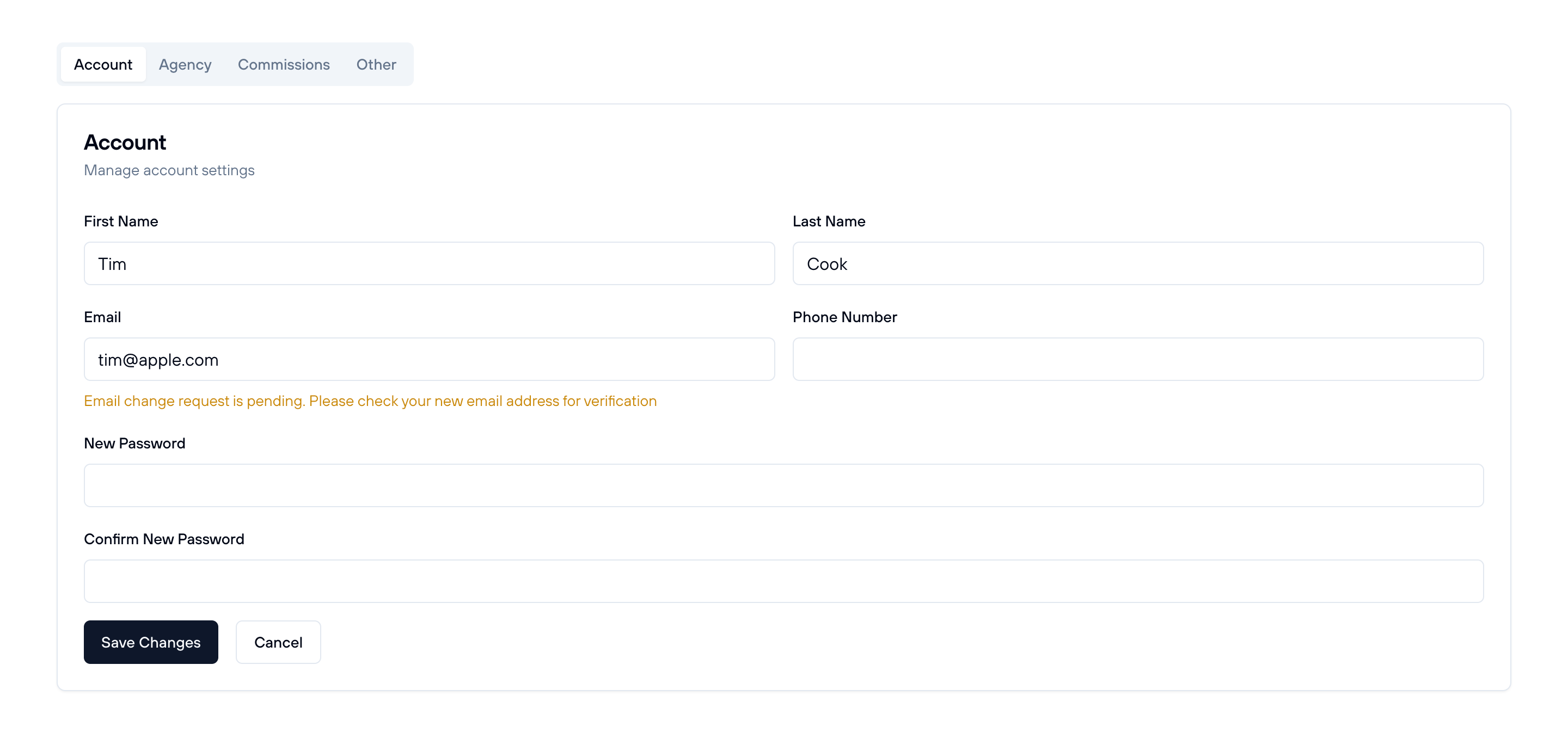Click the First Name label
The image size is (1568, 751).
[x=120, y=221]
